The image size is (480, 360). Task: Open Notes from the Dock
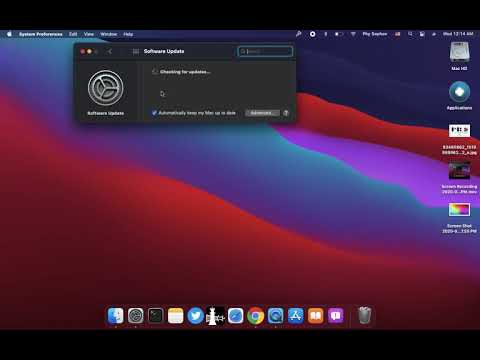[176, 315]
